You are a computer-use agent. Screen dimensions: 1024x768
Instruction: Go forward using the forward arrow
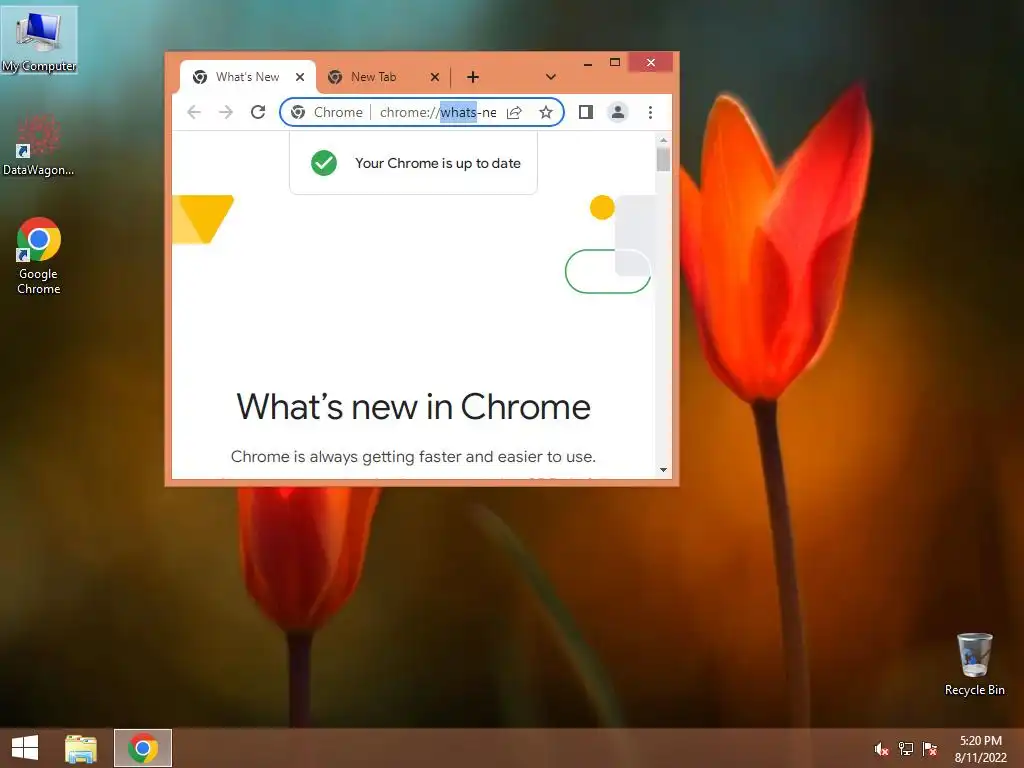[x=226, y=112]
